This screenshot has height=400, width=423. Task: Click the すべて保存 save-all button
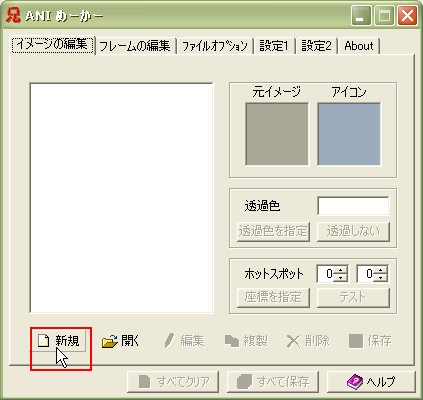(x=273, y=382)
